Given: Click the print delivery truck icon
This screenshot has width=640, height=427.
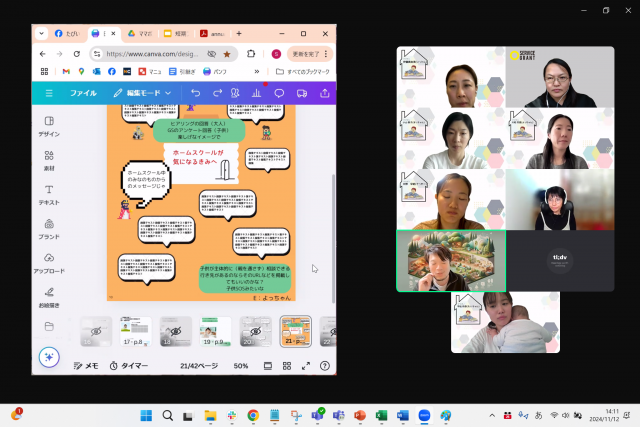Looking at the screenshot, I should coord(302,93).
